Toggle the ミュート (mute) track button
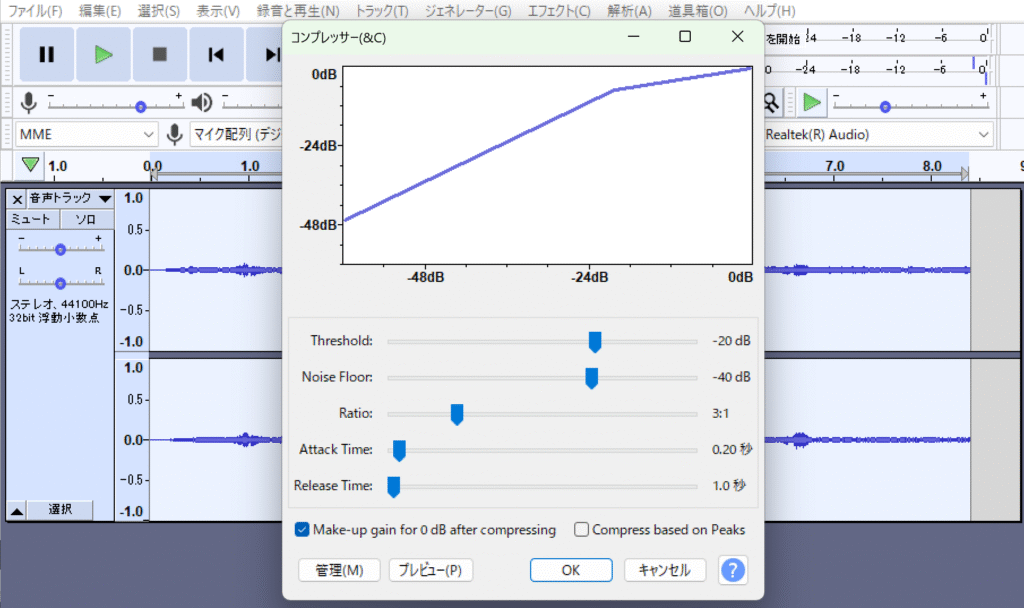The image size is (1024, 608). (x=32, y=219)
